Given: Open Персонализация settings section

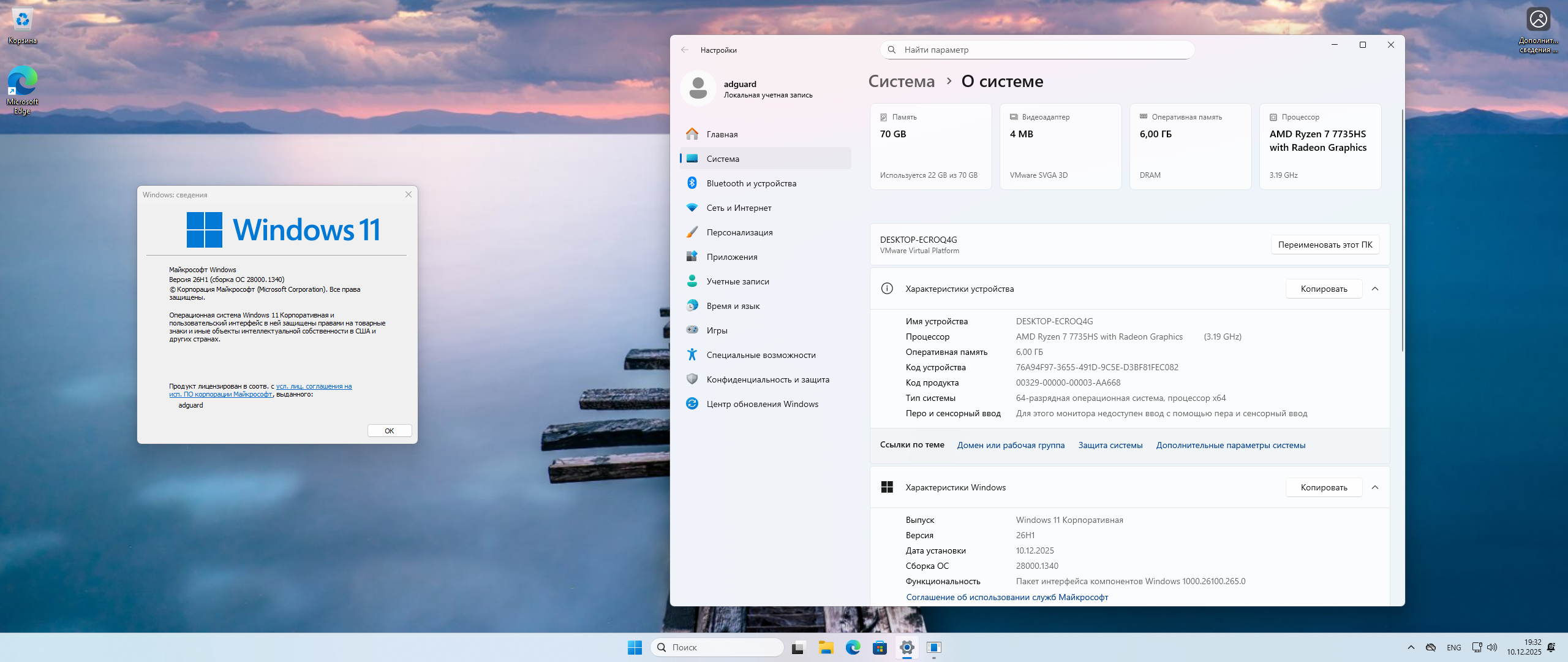Looking at the screenshot, I should pyautogui.click(x=739, y=232).
